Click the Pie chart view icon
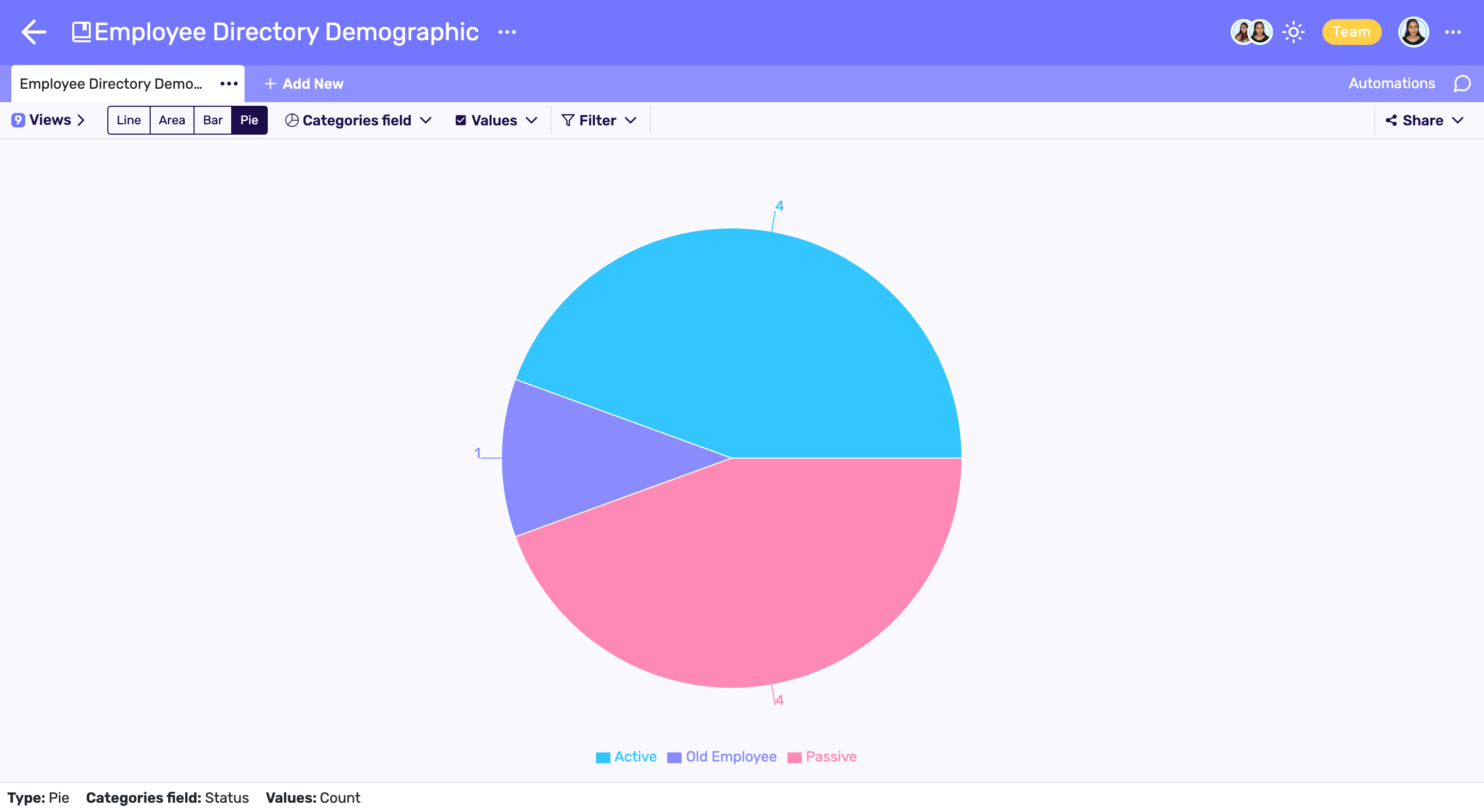Screen dimensions: 1484x812 point(249,120)
